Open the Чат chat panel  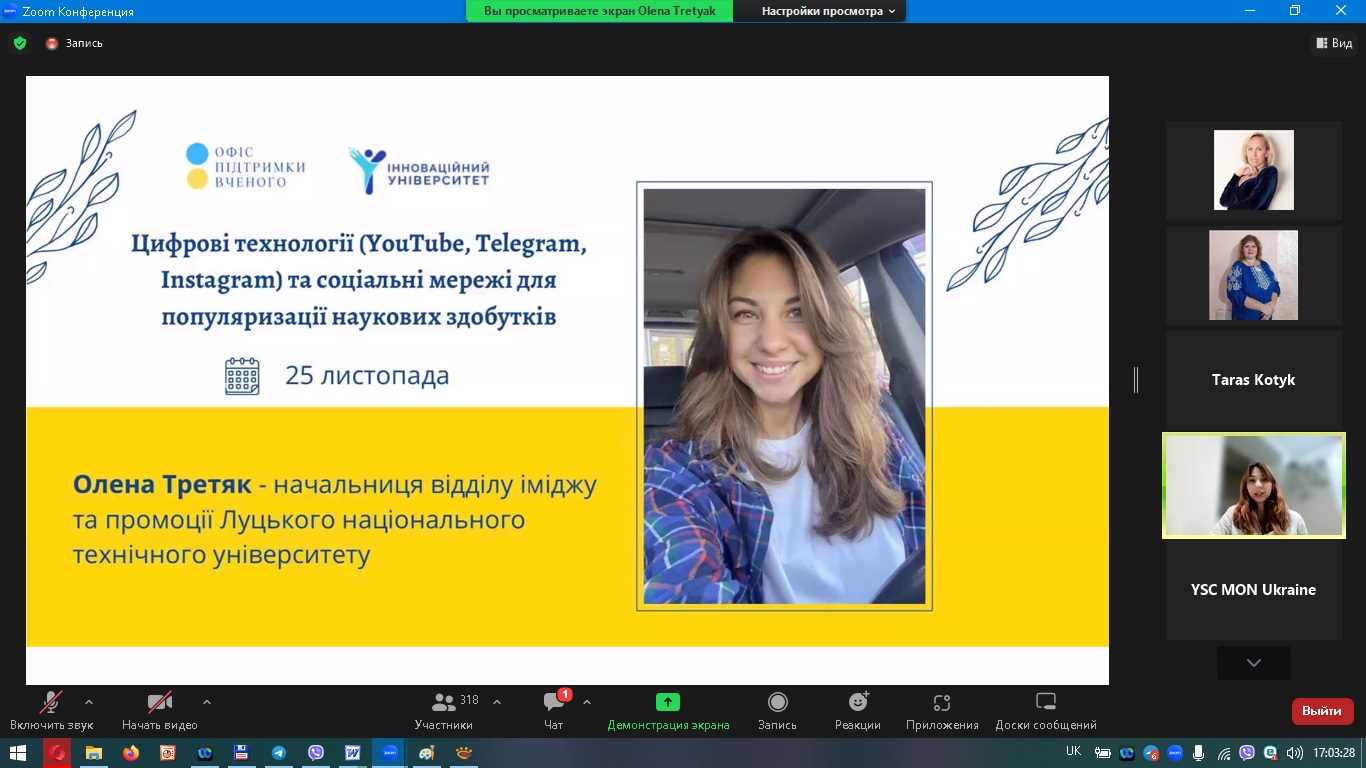553,710
